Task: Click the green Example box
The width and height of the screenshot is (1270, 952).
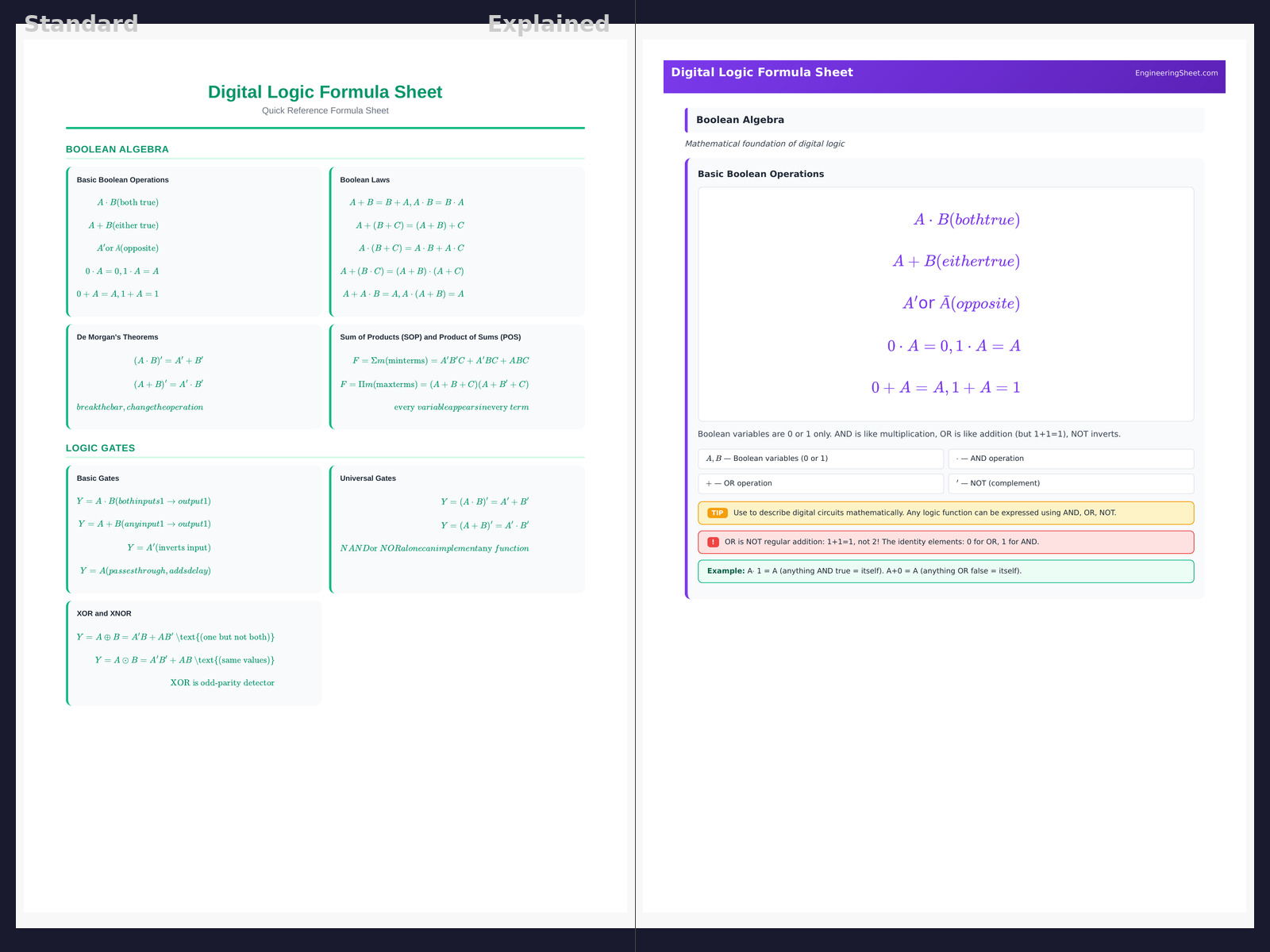Action: (945, 571)
